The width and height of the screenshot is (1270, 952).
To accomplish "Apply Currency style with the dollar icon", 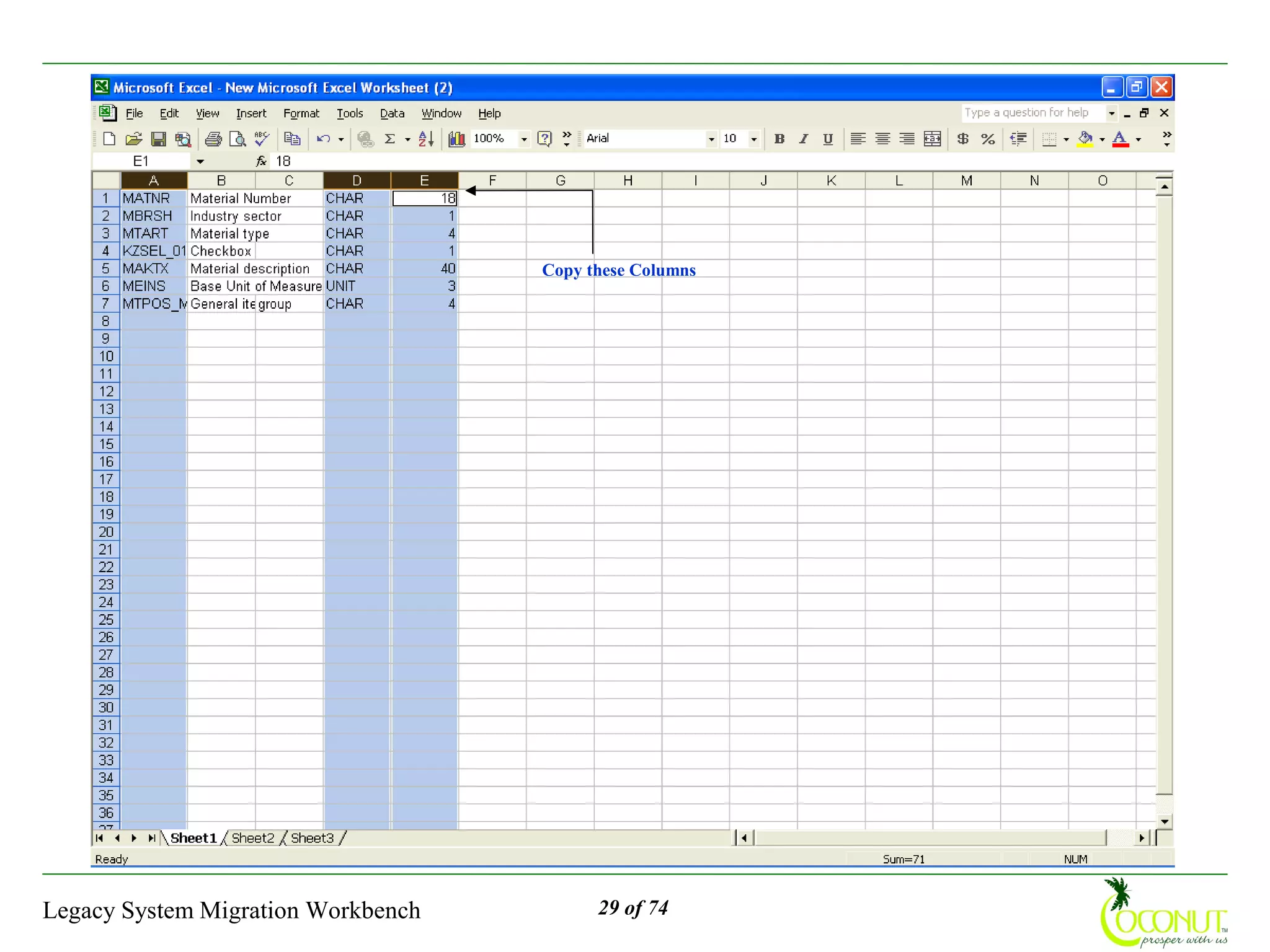I will [x=963, y=139].
